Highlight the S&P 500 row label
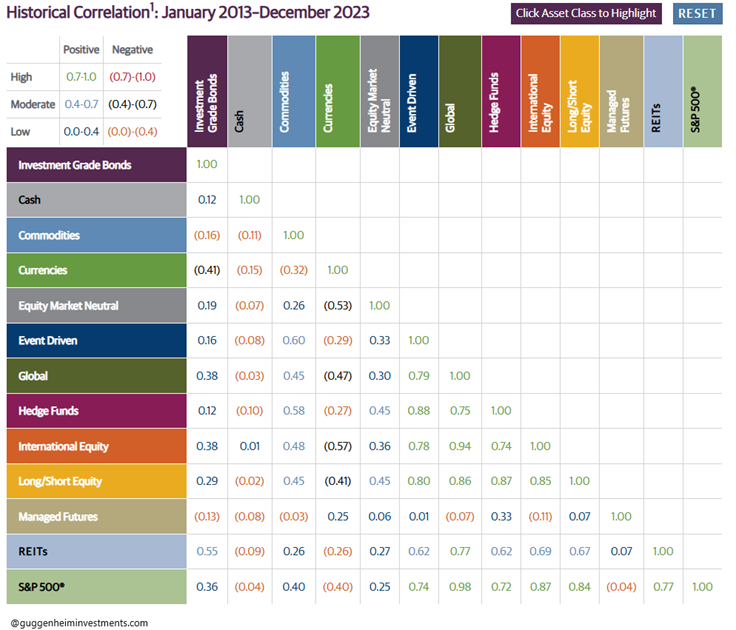The height and width of the screenshot is (630, 736). pyautogui.click(x=96, y=586)
